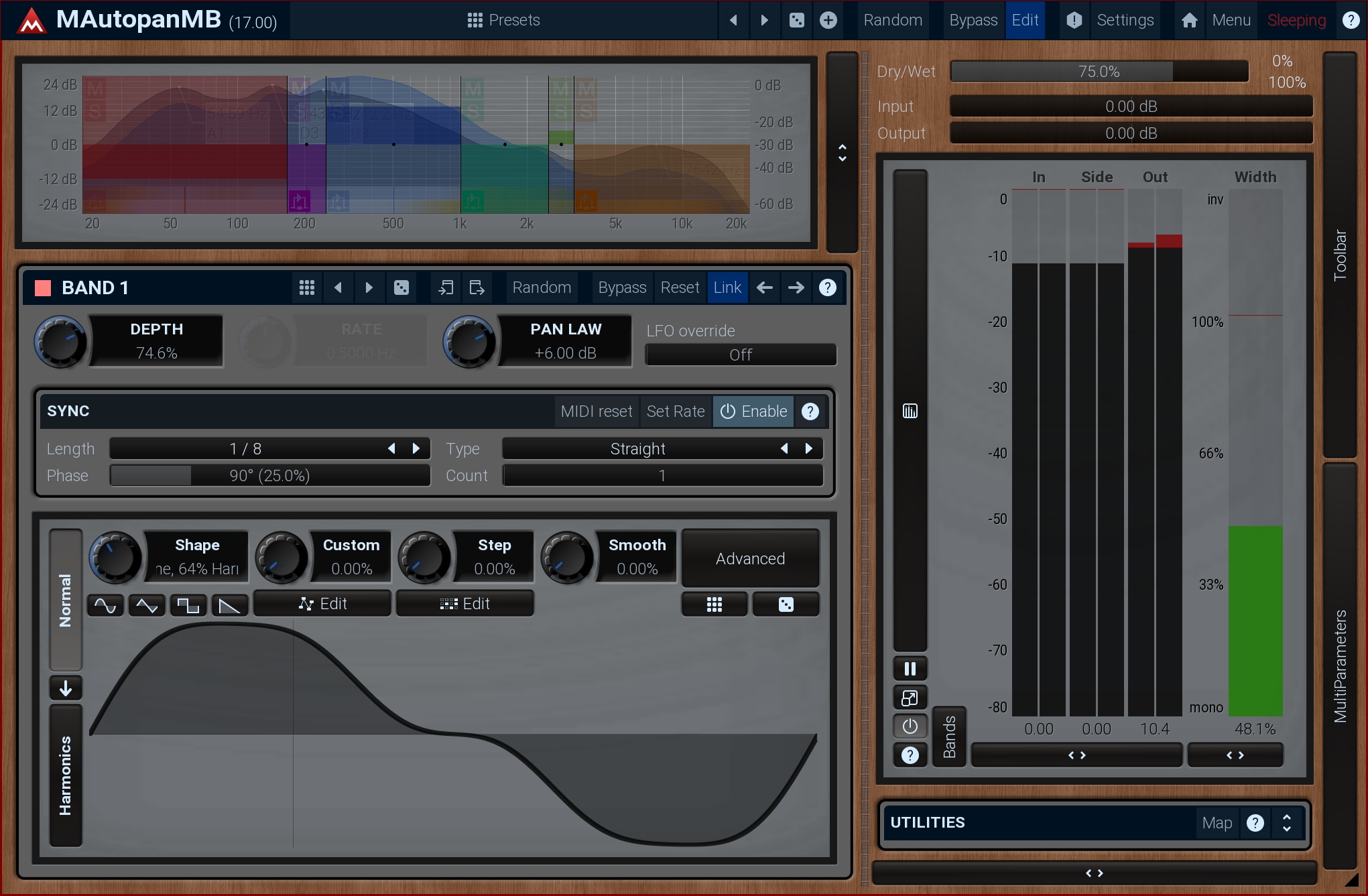The height and width of the screenshot is (896, 1368).
Task: Select the square wave shape icon
Action: coord(188,605)
